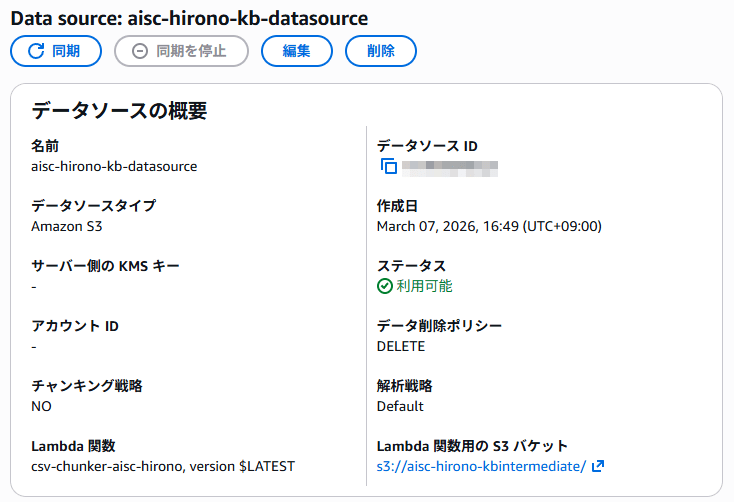Copy the data source ID with the copy icon
Image resolution: width=734 pixels, height=502 pixels.
point(389,167)
